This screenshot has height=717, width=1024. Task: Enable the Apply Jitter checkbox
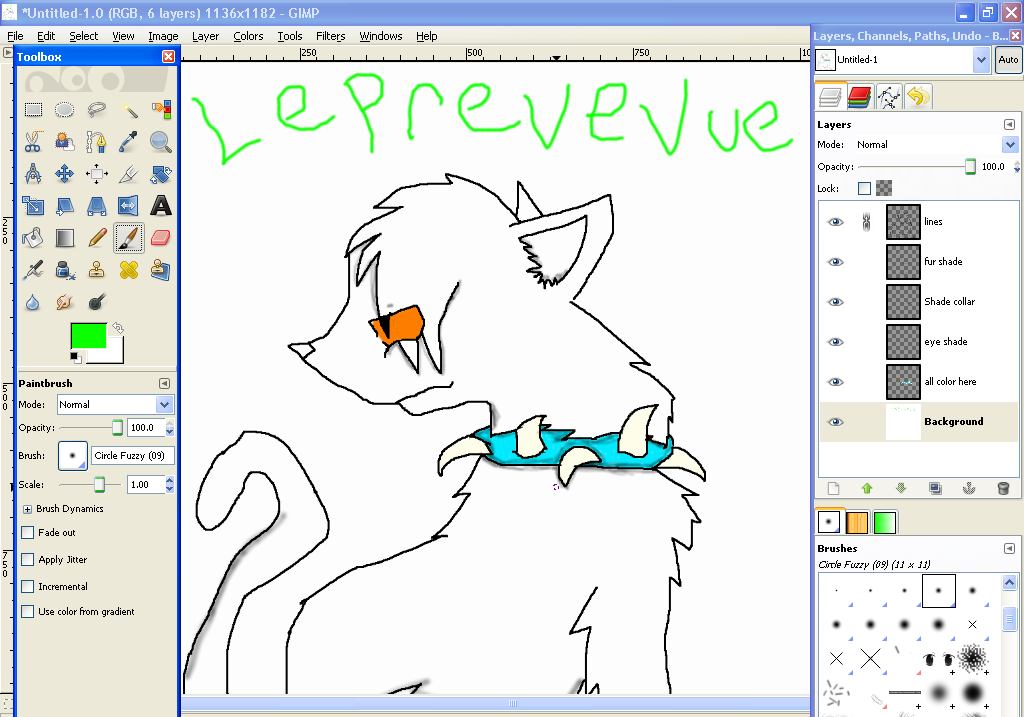pos(27,560)
